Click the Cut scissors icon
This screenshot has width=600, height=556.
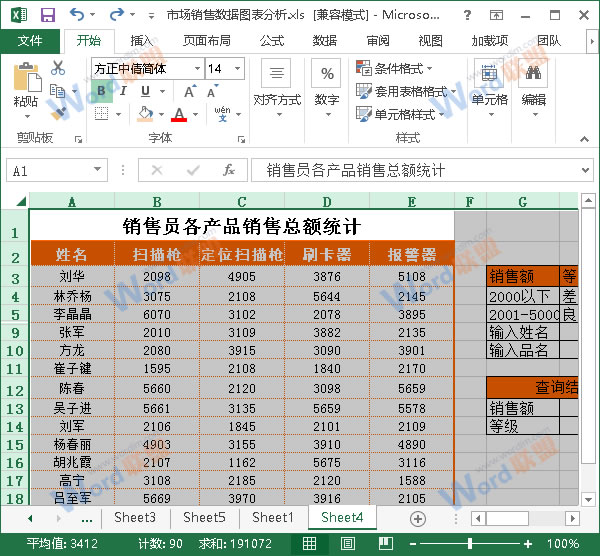point(58,68)
